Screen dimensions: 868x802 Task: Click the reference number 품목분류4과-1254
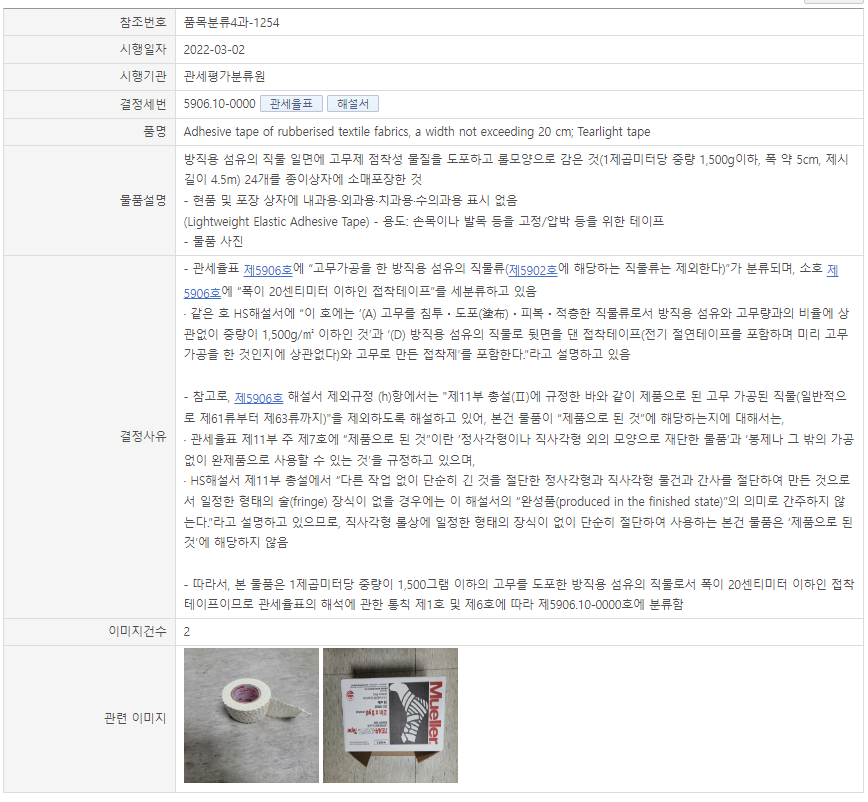pyautogui.click(x=231, y=23)
